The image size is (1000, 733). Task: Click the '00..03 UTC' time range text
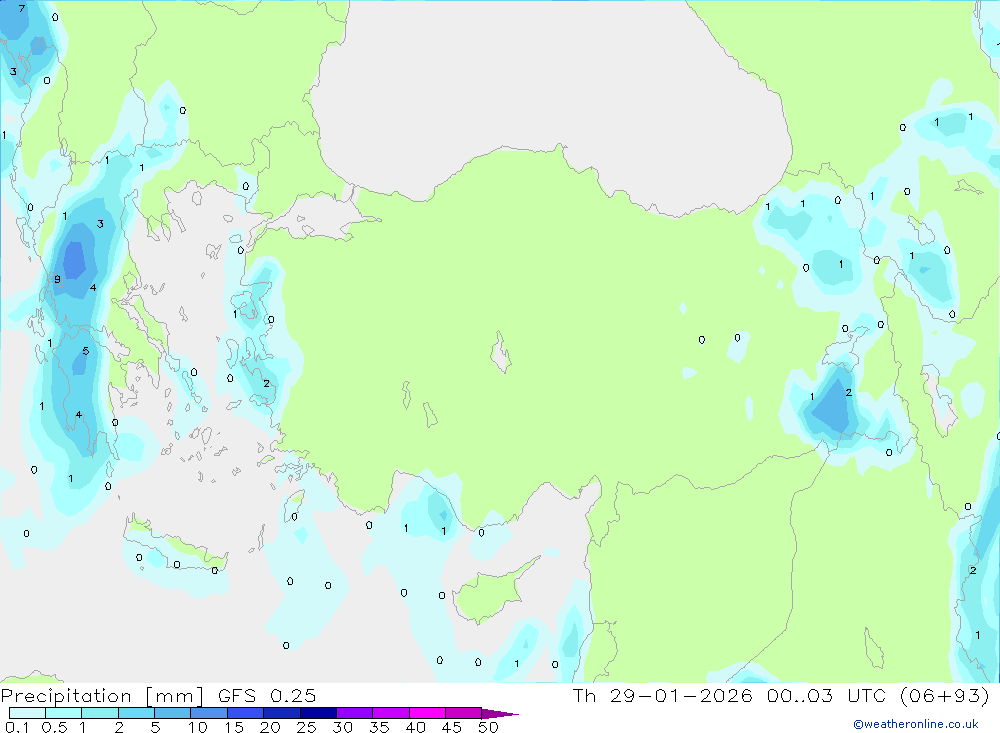coord(829,695)
